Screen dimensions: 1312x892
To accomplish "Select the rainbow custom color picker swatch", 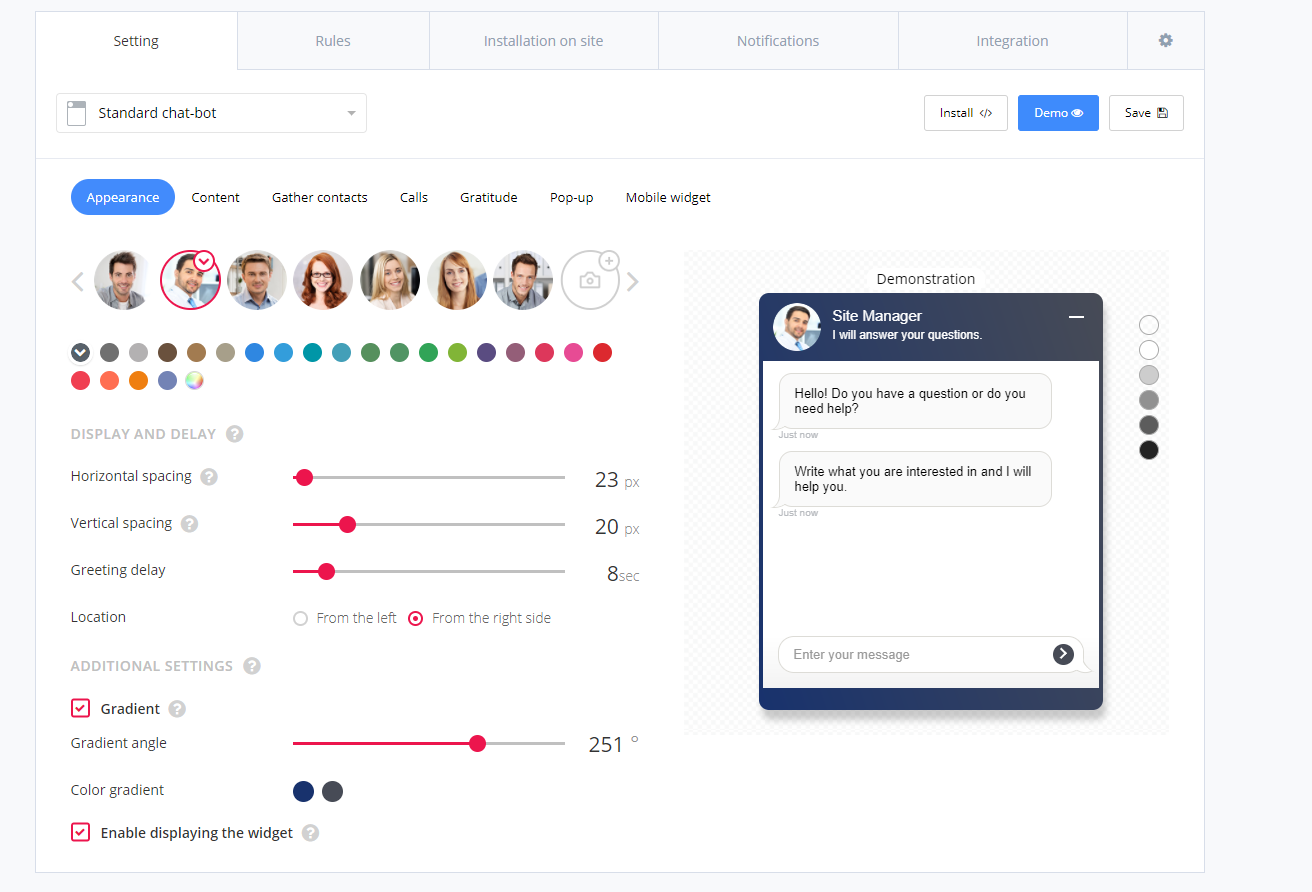I will (x=195, y=380).
